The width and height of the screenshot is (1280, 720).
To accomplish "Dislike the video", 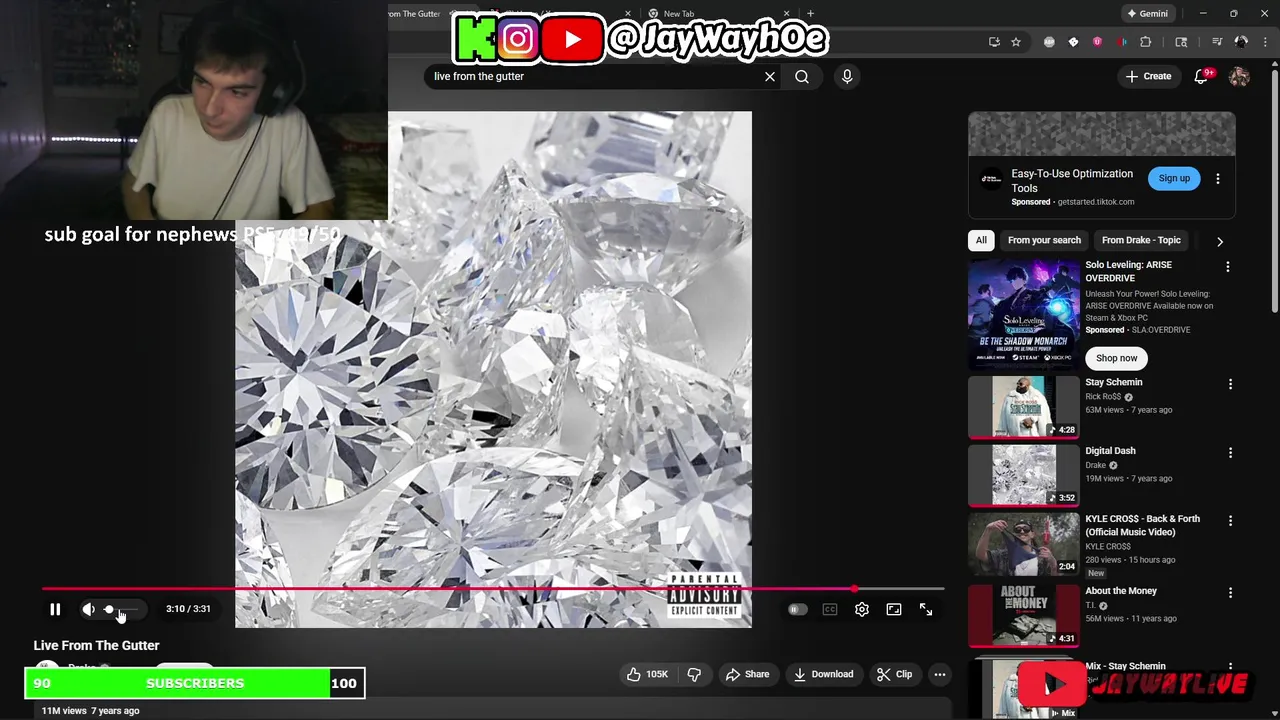I will coord(694,674).
